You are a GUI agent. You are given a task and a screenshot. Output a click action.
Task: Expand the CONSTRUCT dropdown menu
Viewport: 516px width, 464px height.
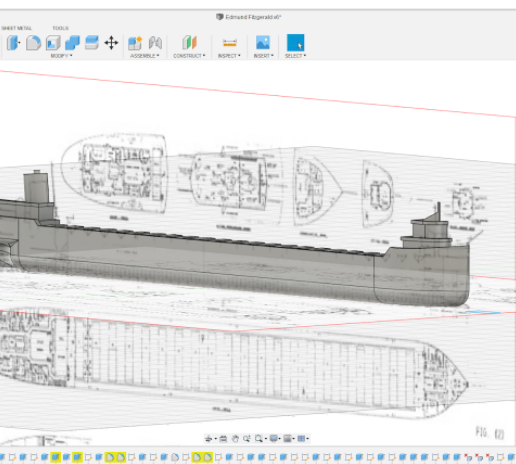click(189, 56)
